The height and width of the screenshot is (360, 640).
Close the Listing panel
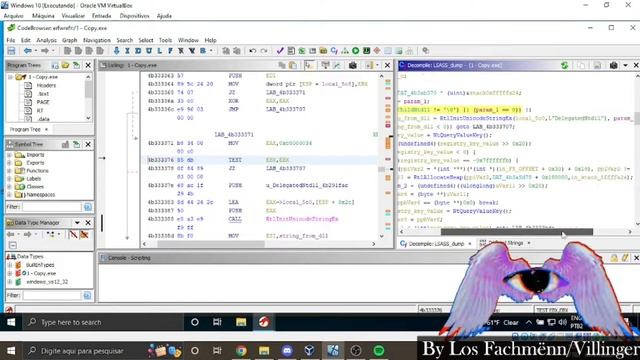tap(387, 65)
